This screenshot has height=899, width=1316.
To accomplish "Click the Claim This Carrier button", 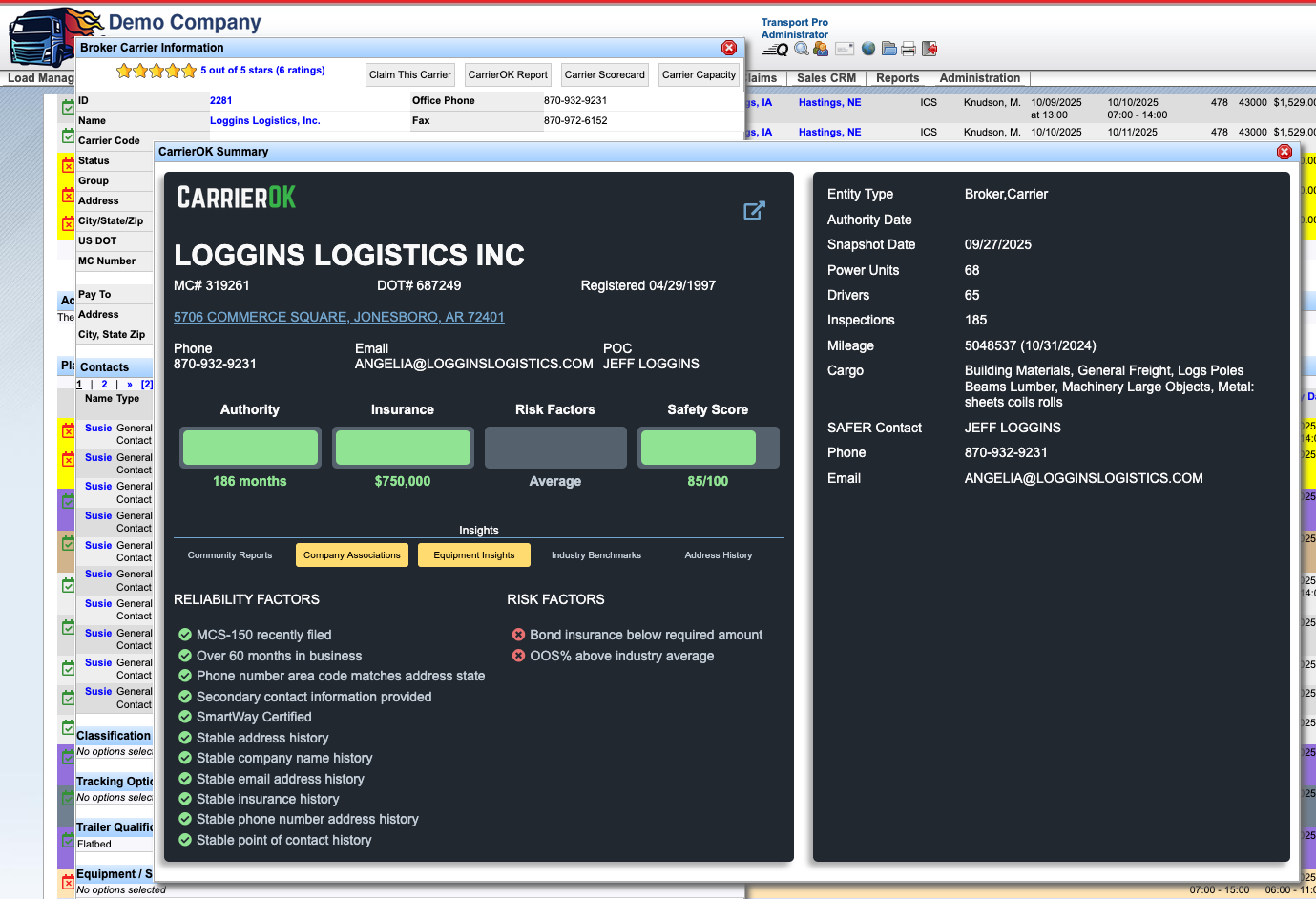I will coord(410,74).
